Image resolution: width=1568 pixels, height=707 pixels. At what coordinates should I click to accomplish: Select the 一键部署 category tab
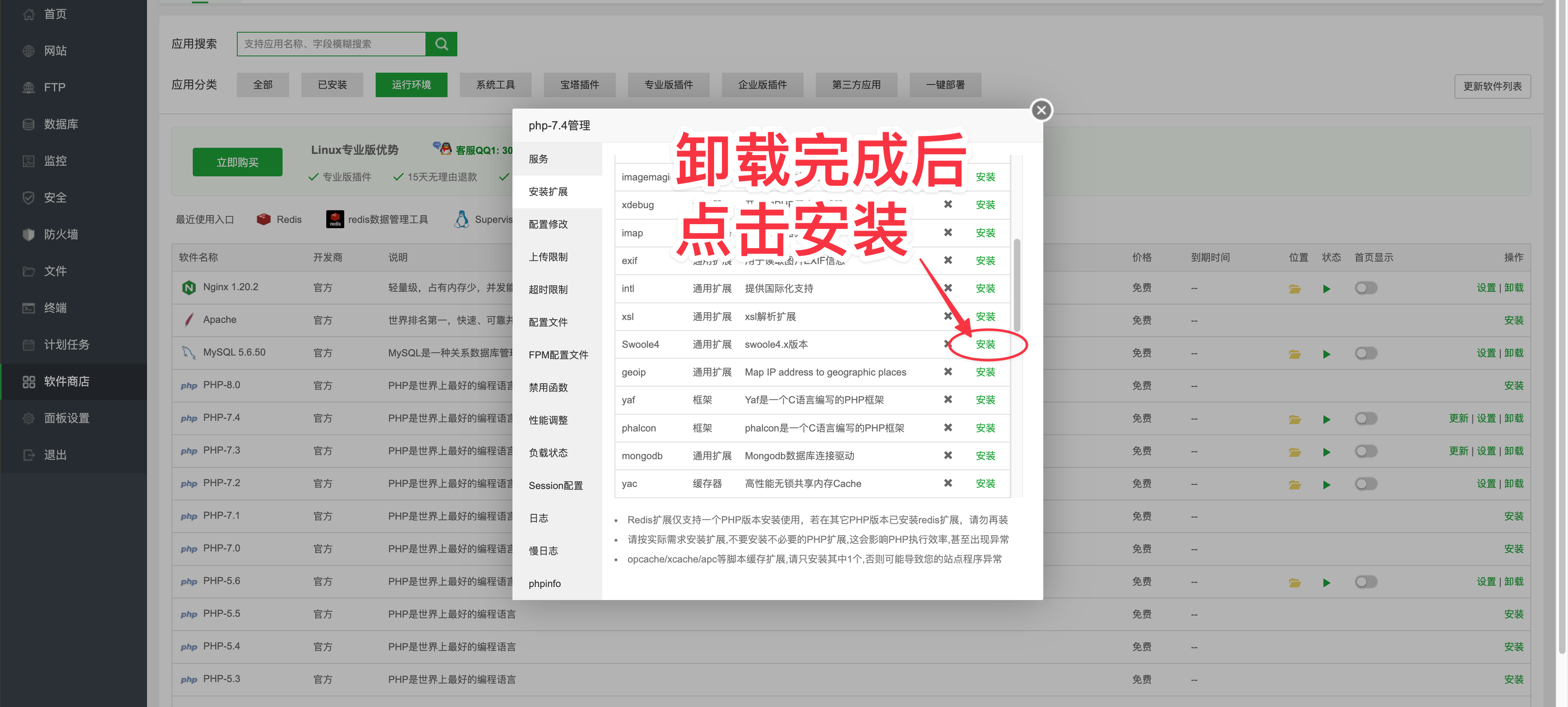click(x=945, y=84)
